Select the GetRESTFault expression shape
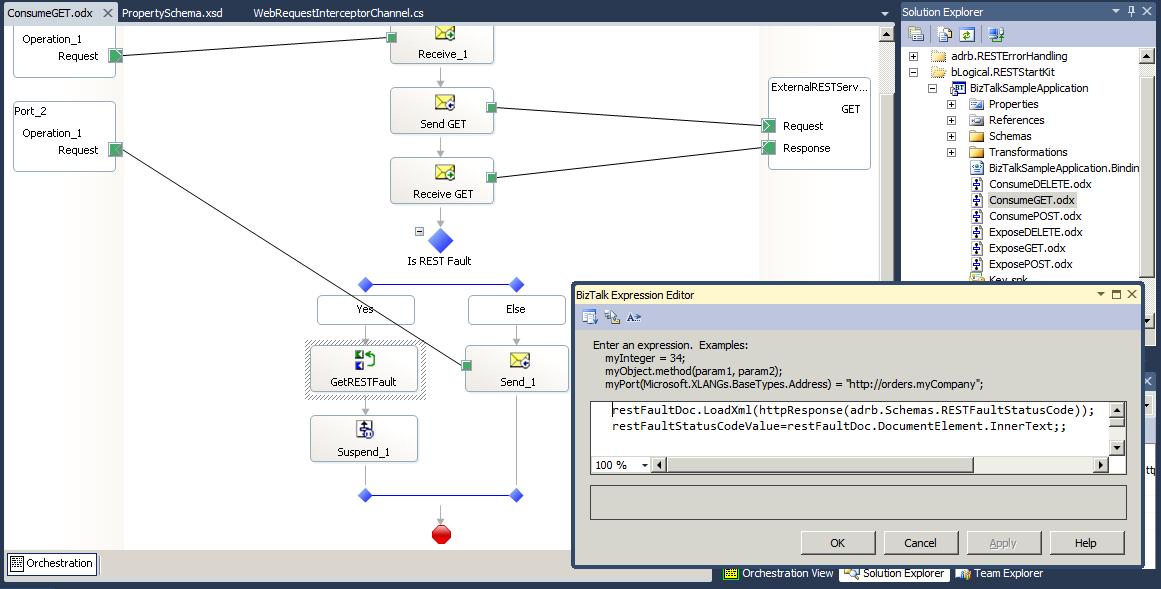 tap(364, 369)
